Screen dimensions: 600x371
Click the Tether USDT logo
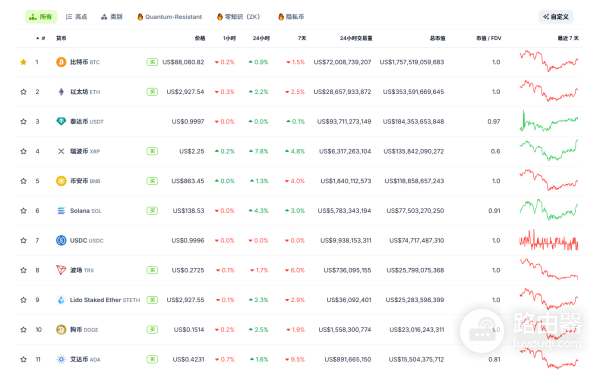click(61, 122)
